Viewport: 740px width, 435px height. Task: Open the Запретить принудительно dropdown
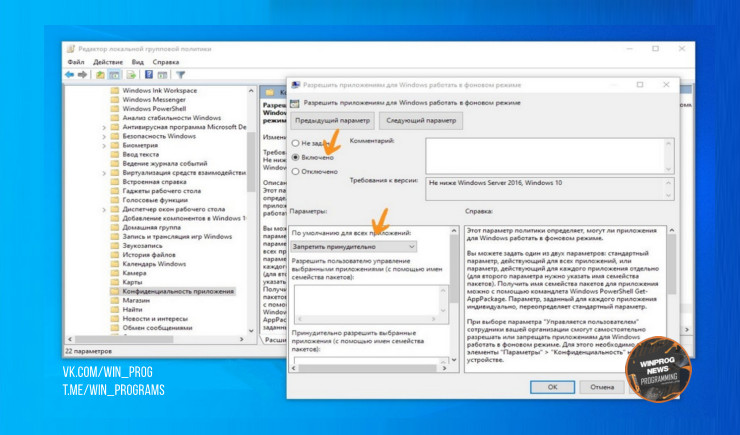point(353,247)
